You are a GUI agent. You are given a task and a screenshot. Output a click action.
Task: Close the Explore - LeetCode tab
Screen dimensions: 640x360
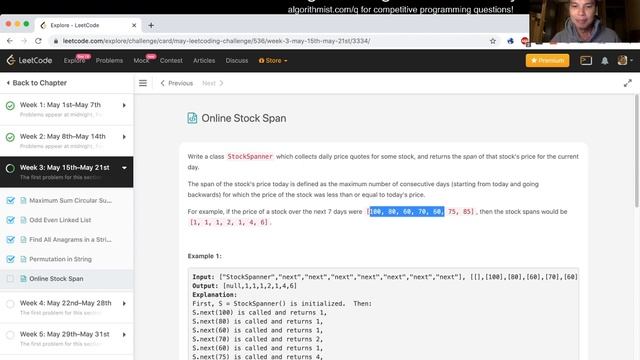point(134,25)
